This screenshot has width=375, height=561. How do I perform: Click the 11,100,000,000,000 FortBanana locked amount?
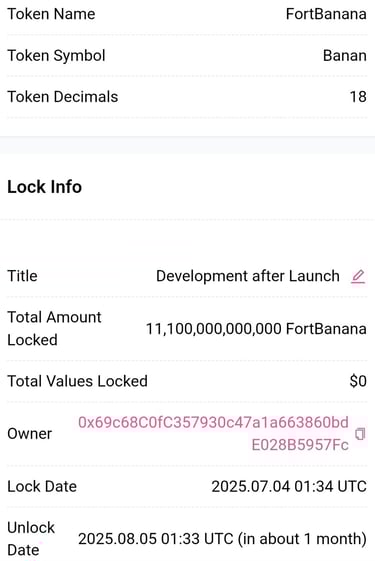256,329
